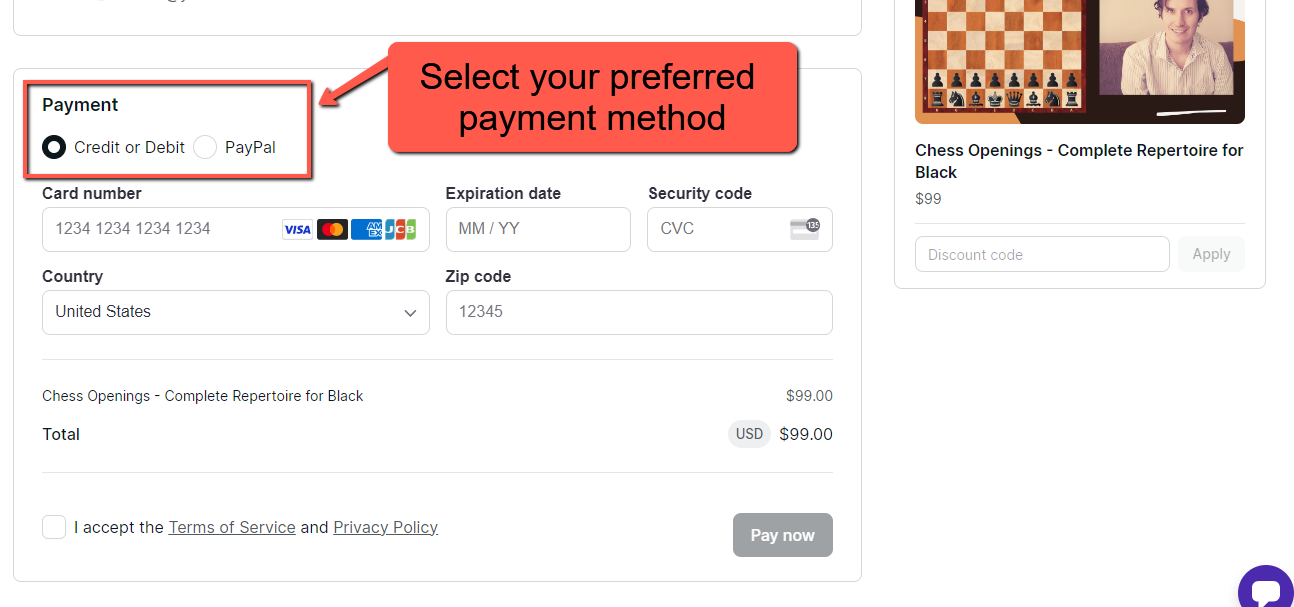Open the chat support bubble
1294x607 pixels.
(1264, 590)
